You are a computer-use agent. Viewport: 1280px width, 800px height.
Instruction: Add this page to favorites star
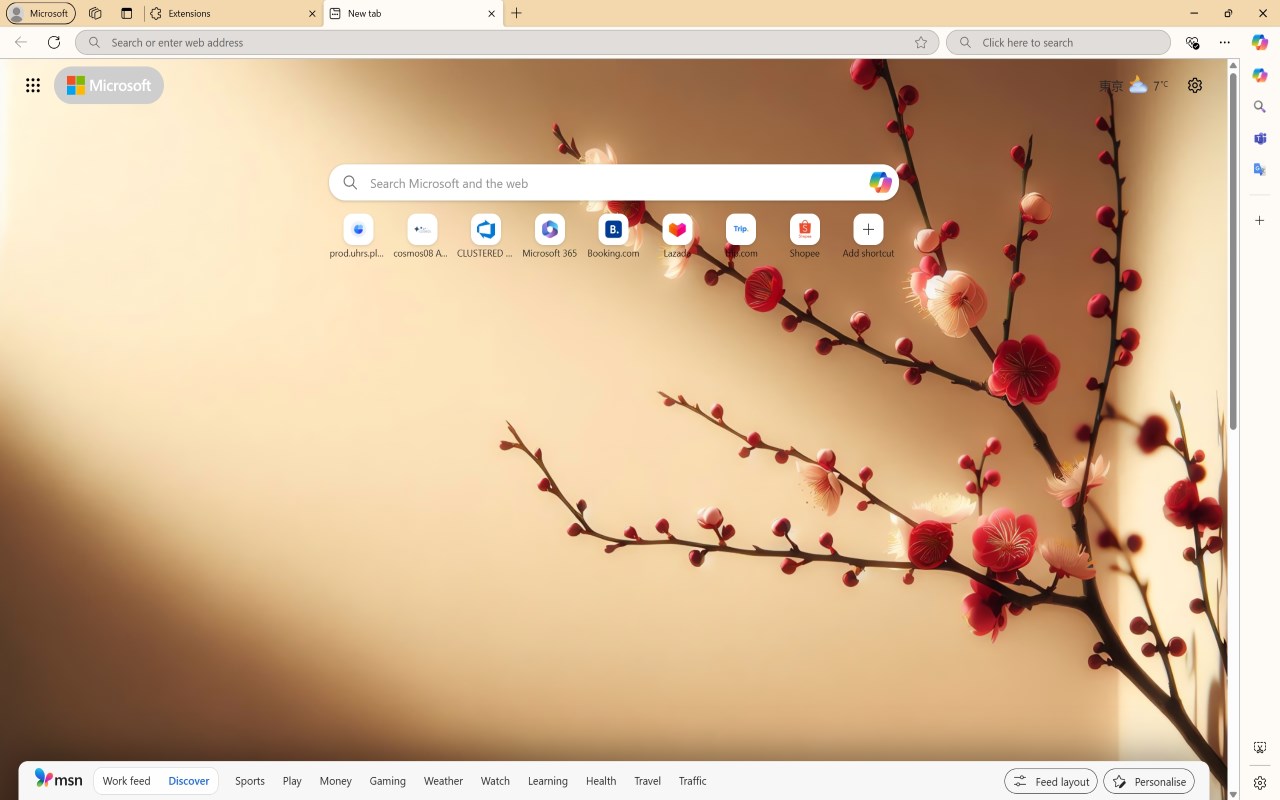coord(921,42)
